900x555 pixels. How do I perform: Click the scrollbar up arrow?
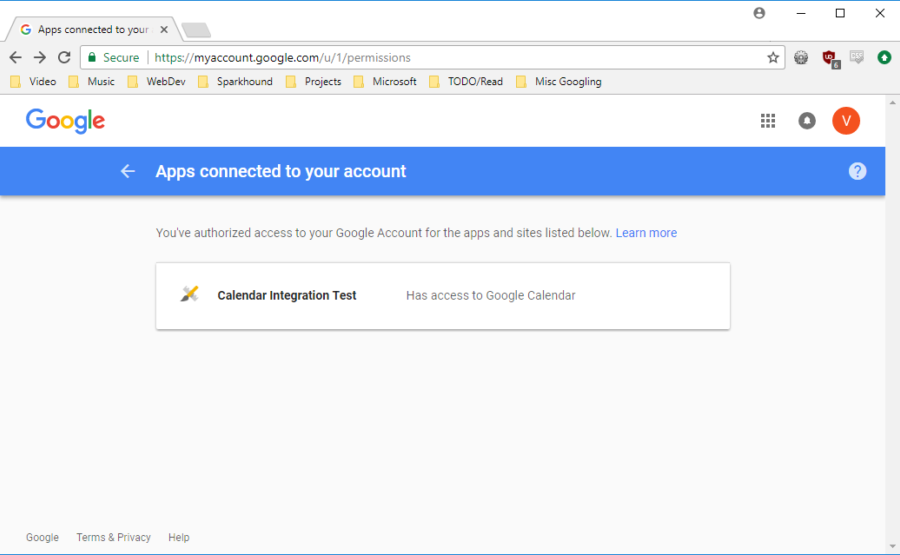click(x=892, y=103)
